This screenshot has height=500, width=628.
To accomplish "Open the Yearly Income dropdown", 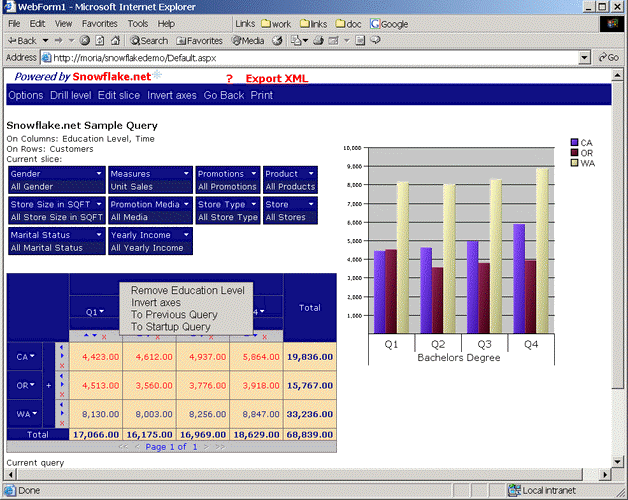I will (186, 234).
